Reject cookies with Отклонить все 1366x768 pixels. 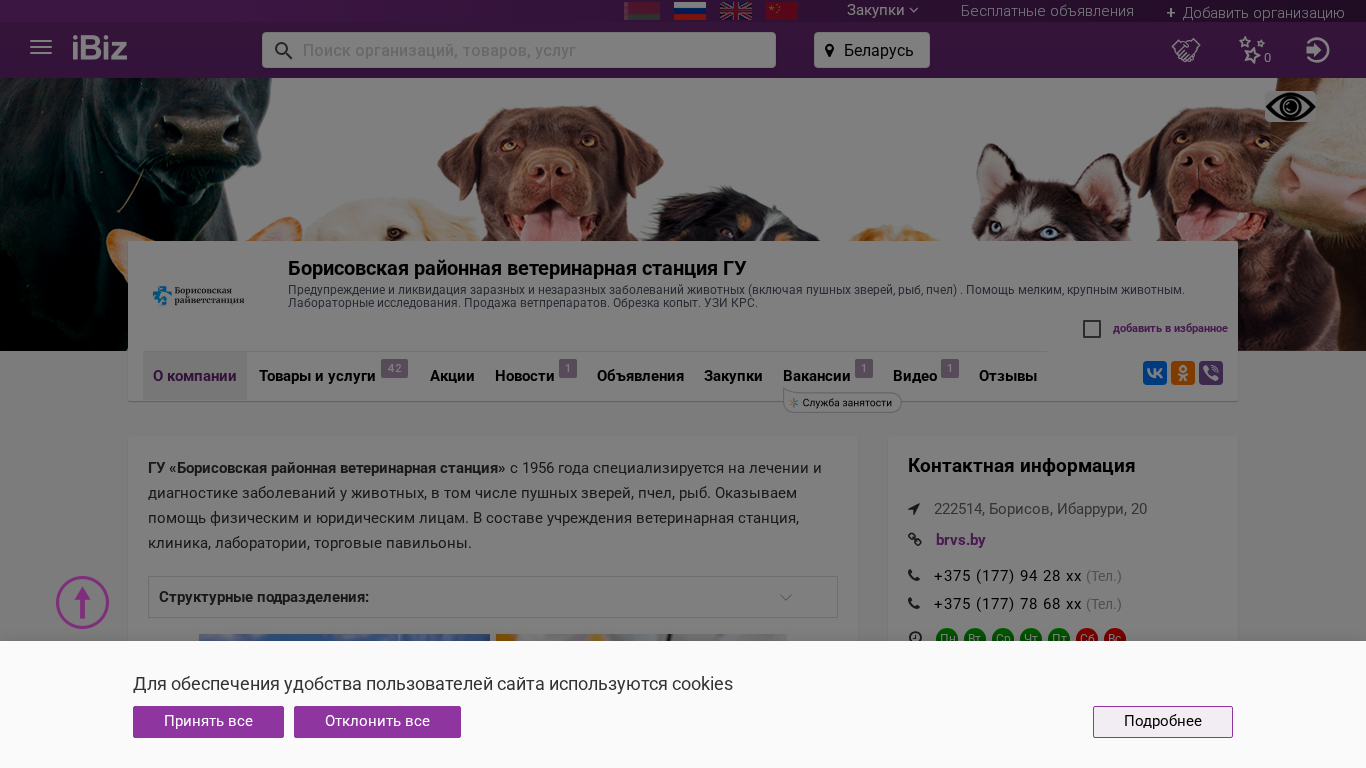[377, 722]
